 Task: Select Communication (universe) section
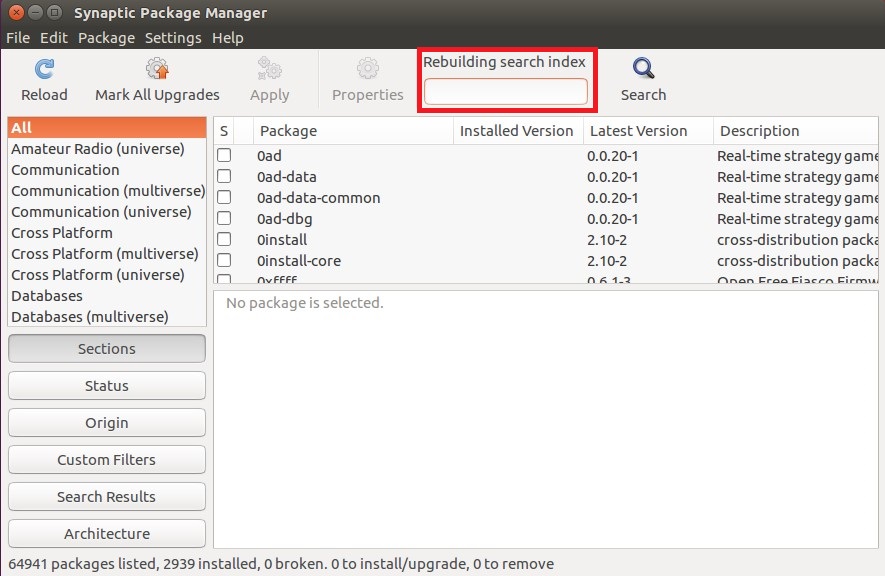[x=107, y=212]
